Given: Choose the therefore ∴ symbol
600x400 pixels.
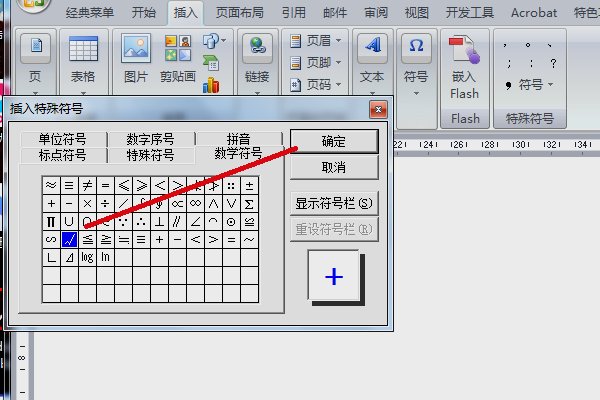Looking at the screenshot, I should coord(141,222).
